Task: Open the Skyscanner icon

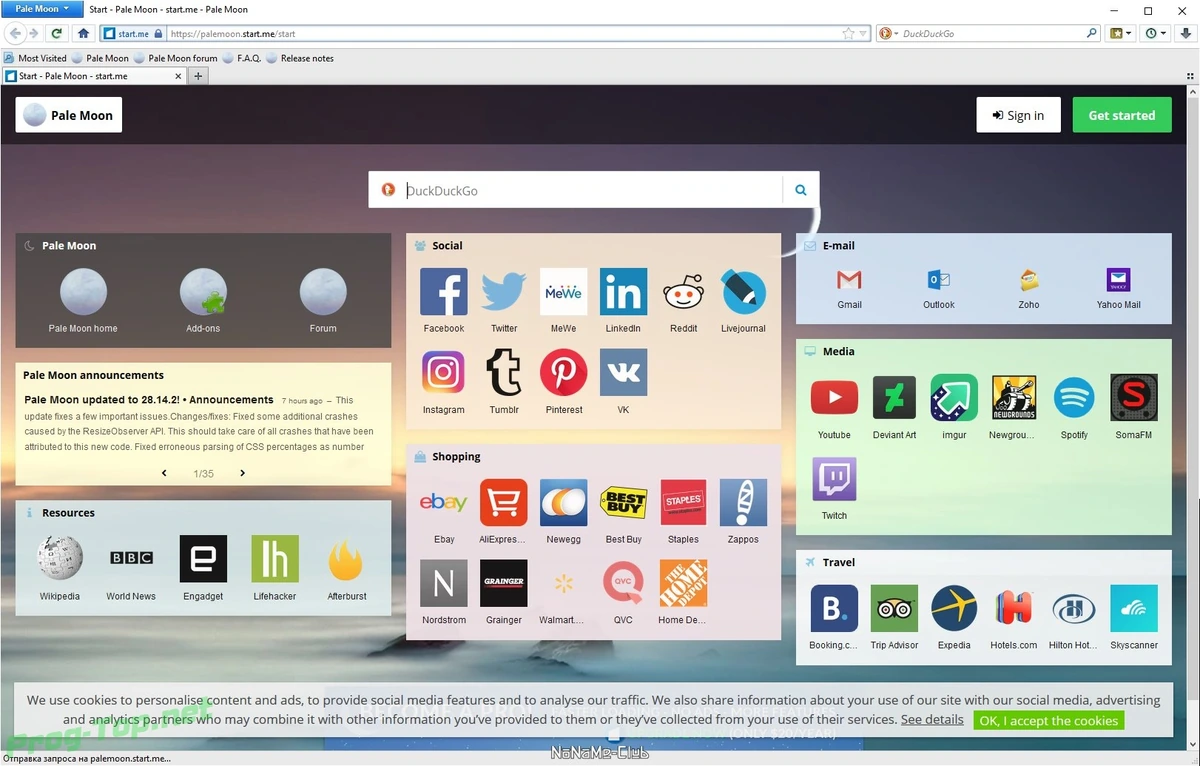Action: (1134, 609)
